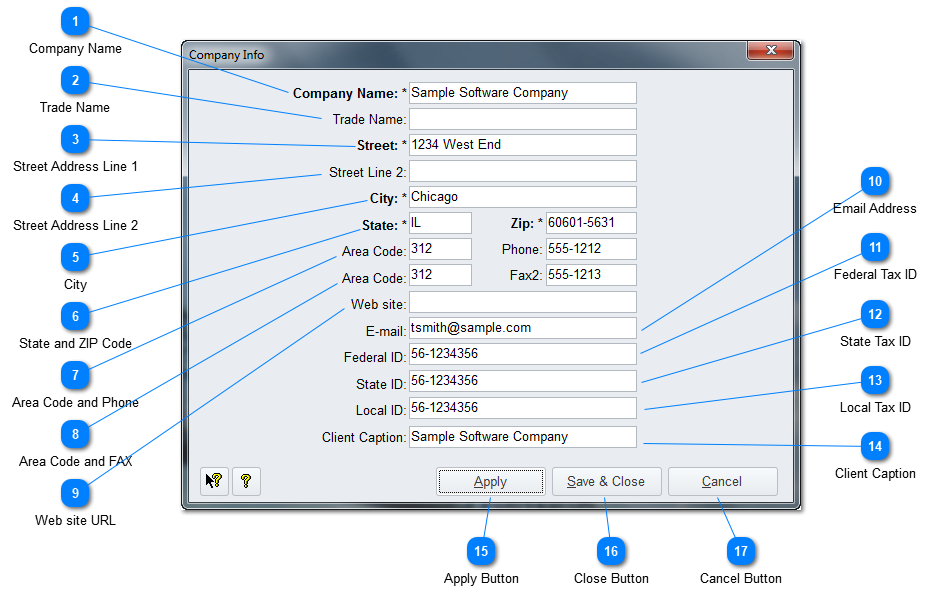Open help with the question mark icon
Image resolution: width=933 pixels, height=602 pixels.
click(246, 481)
